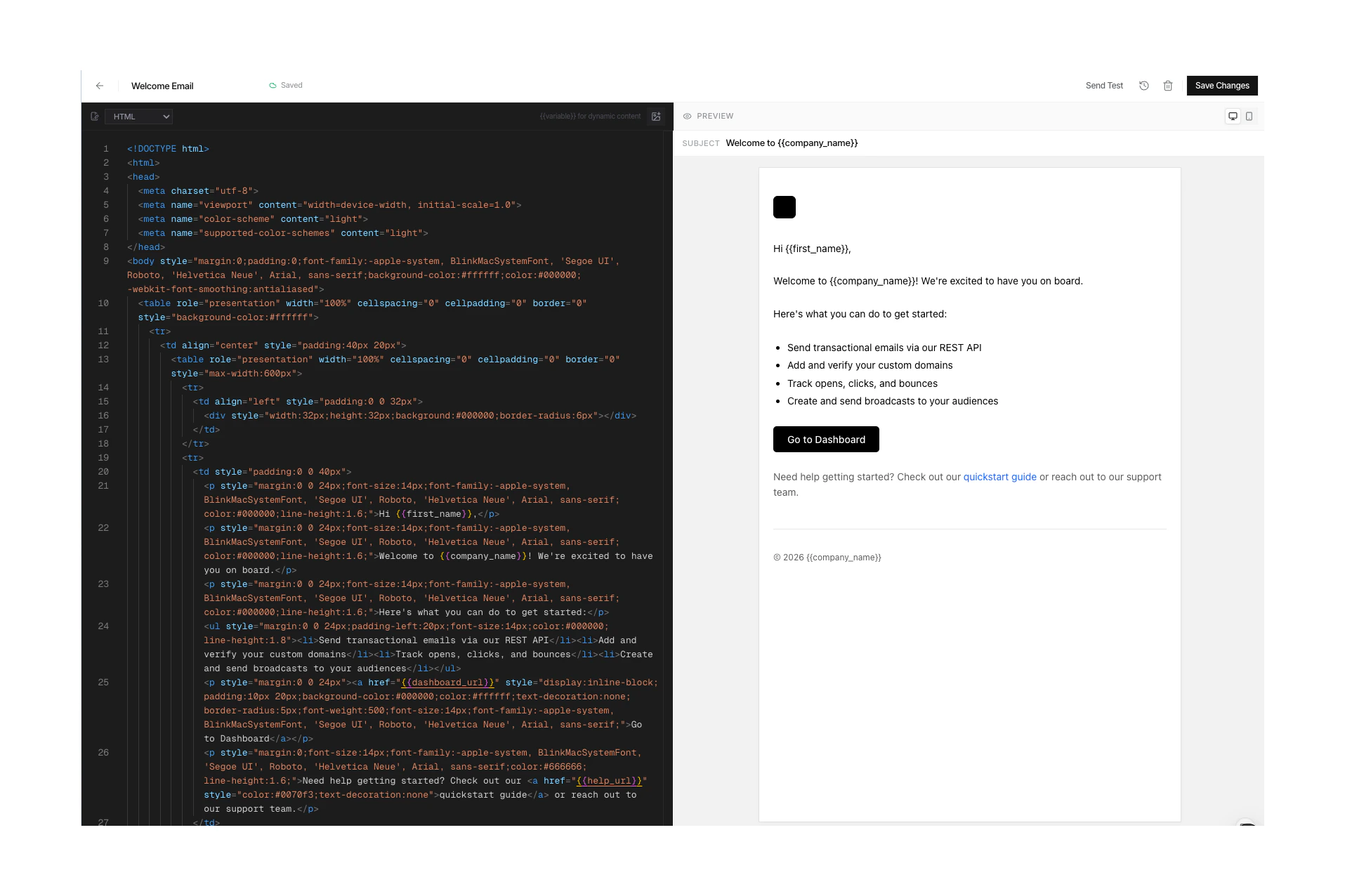Click the edit-document icon beside HTML dropdown

point(95,117)
